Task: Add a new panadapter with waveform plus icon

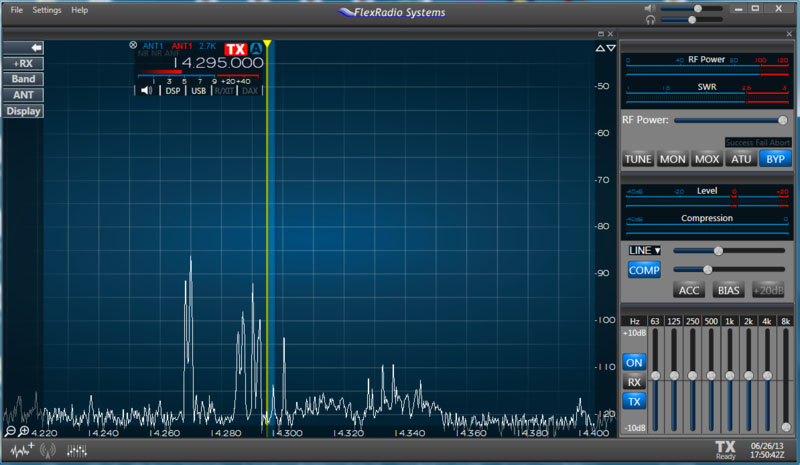Action: click(x=22, y=450)
